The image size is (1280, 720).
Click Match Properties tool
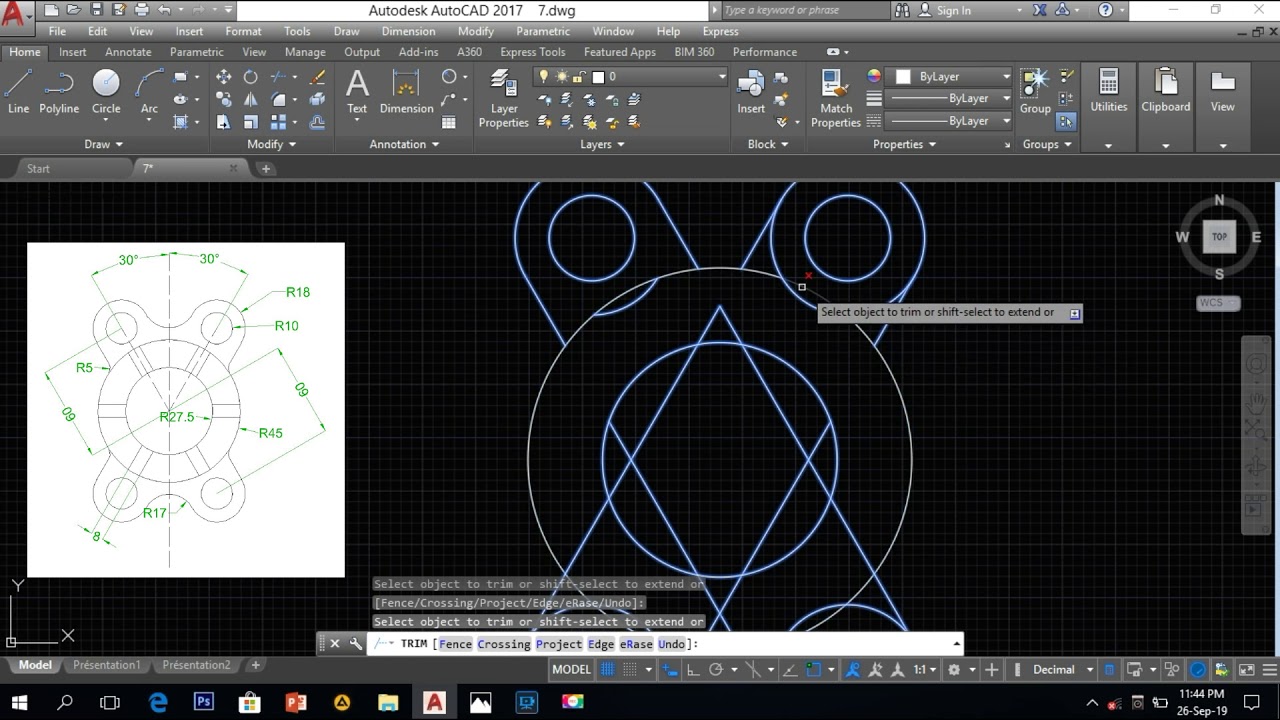836,98
